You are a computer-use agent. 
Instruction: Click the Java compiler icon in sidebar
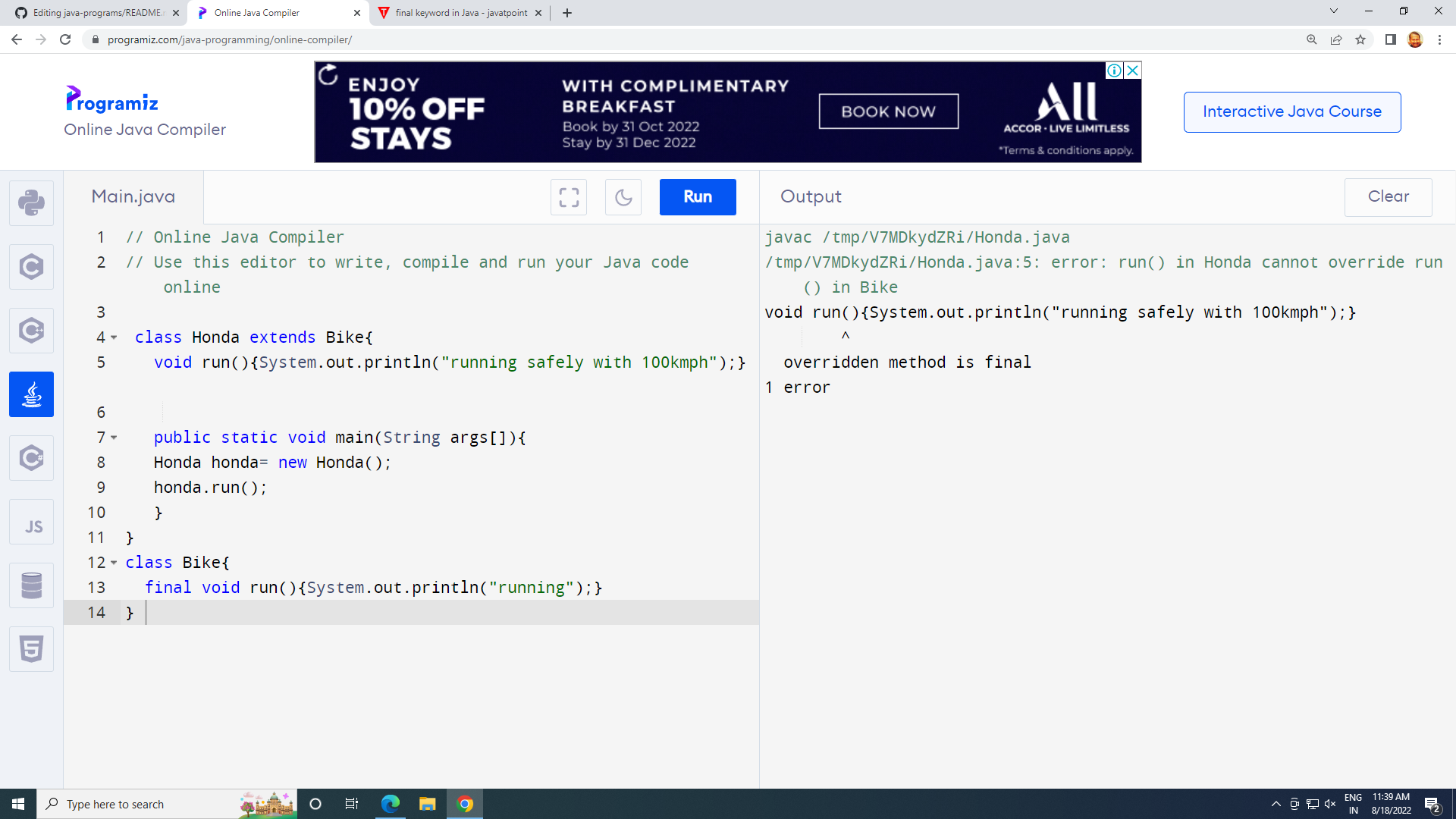click(31, 394)
